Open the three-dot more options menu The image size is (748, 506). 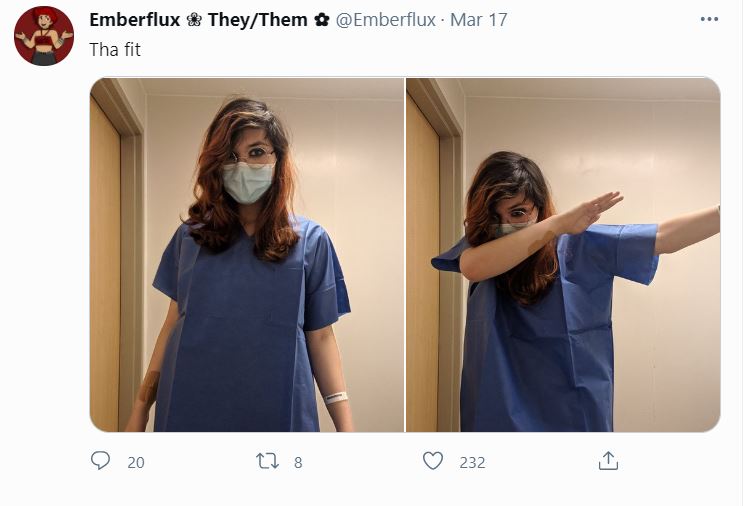(x=709, y=19)
